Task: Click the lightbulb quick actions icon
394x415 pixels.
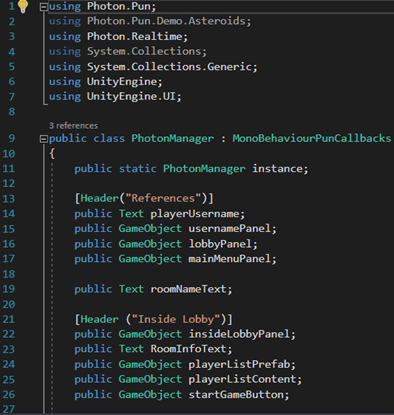Action: (x=23, y=7)
